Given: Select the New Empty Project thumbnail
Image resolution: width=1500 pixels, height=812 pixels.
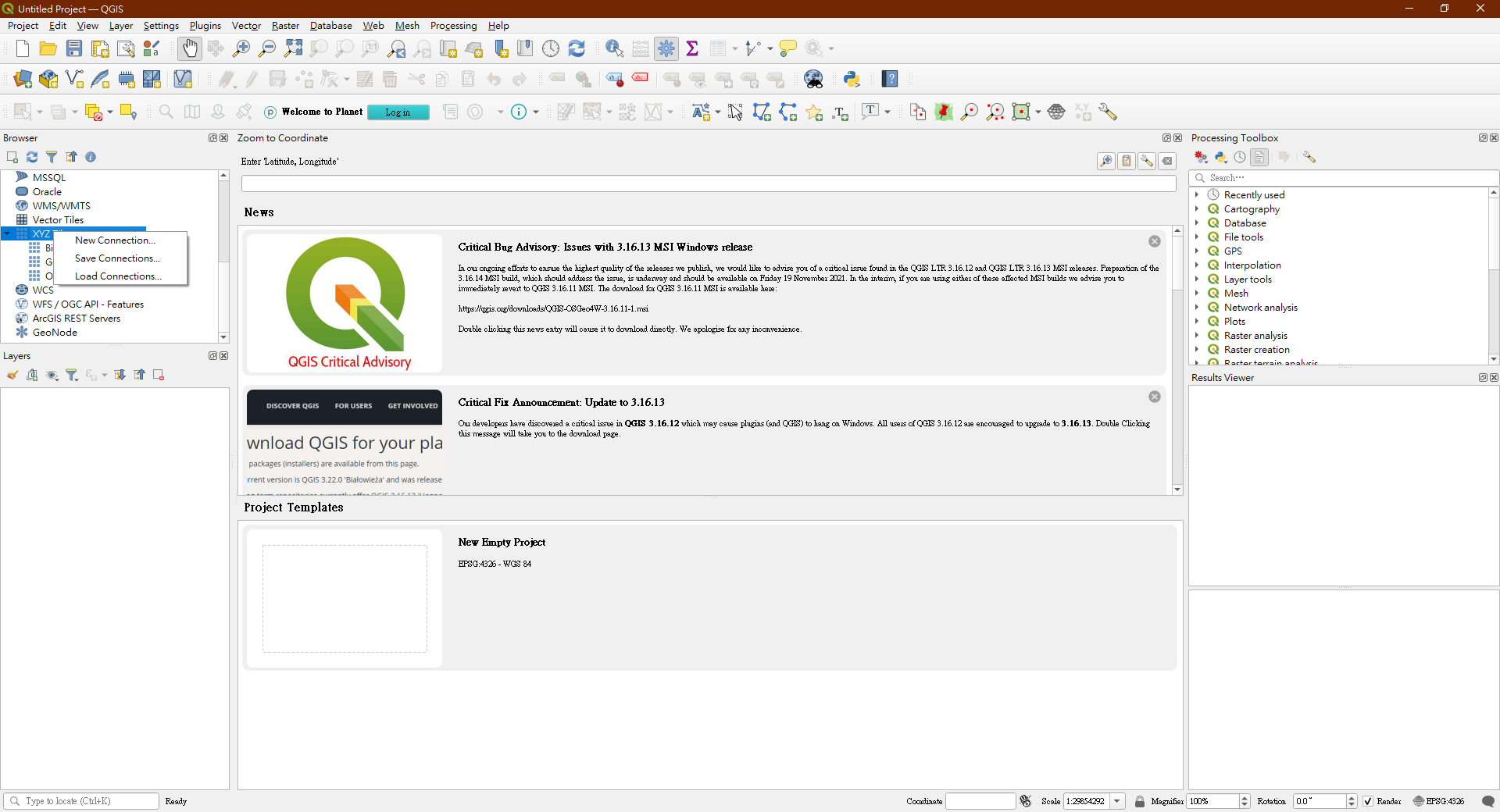Looking at the screenshot, I should coord(345,598).
